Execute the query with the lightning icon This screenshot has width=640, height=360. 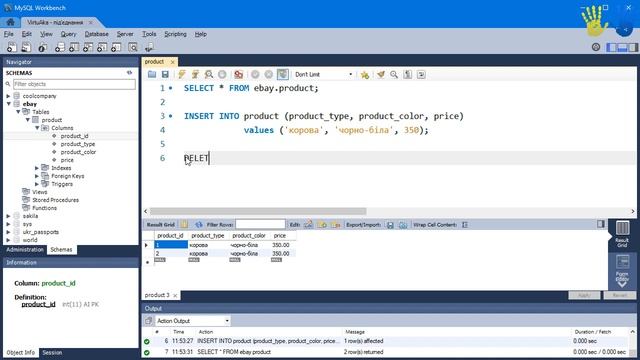tap(182, 74)
